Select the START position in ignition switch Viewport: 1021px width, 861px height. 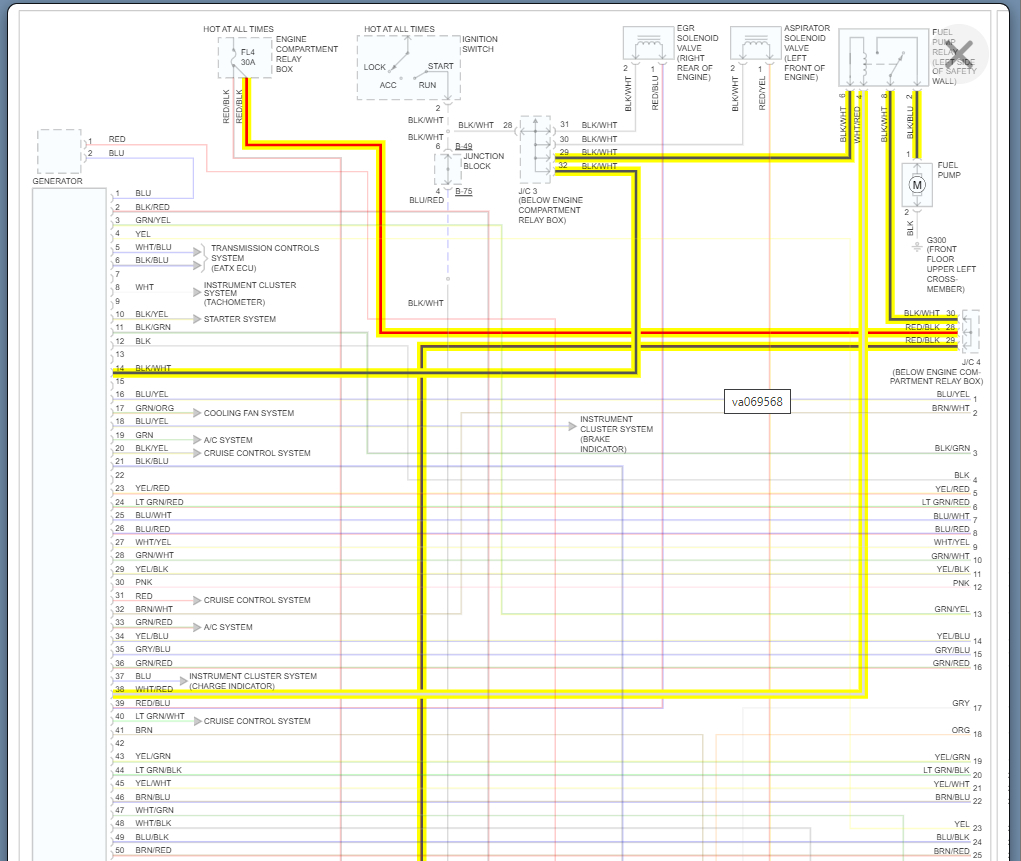(x=440, y=66)
